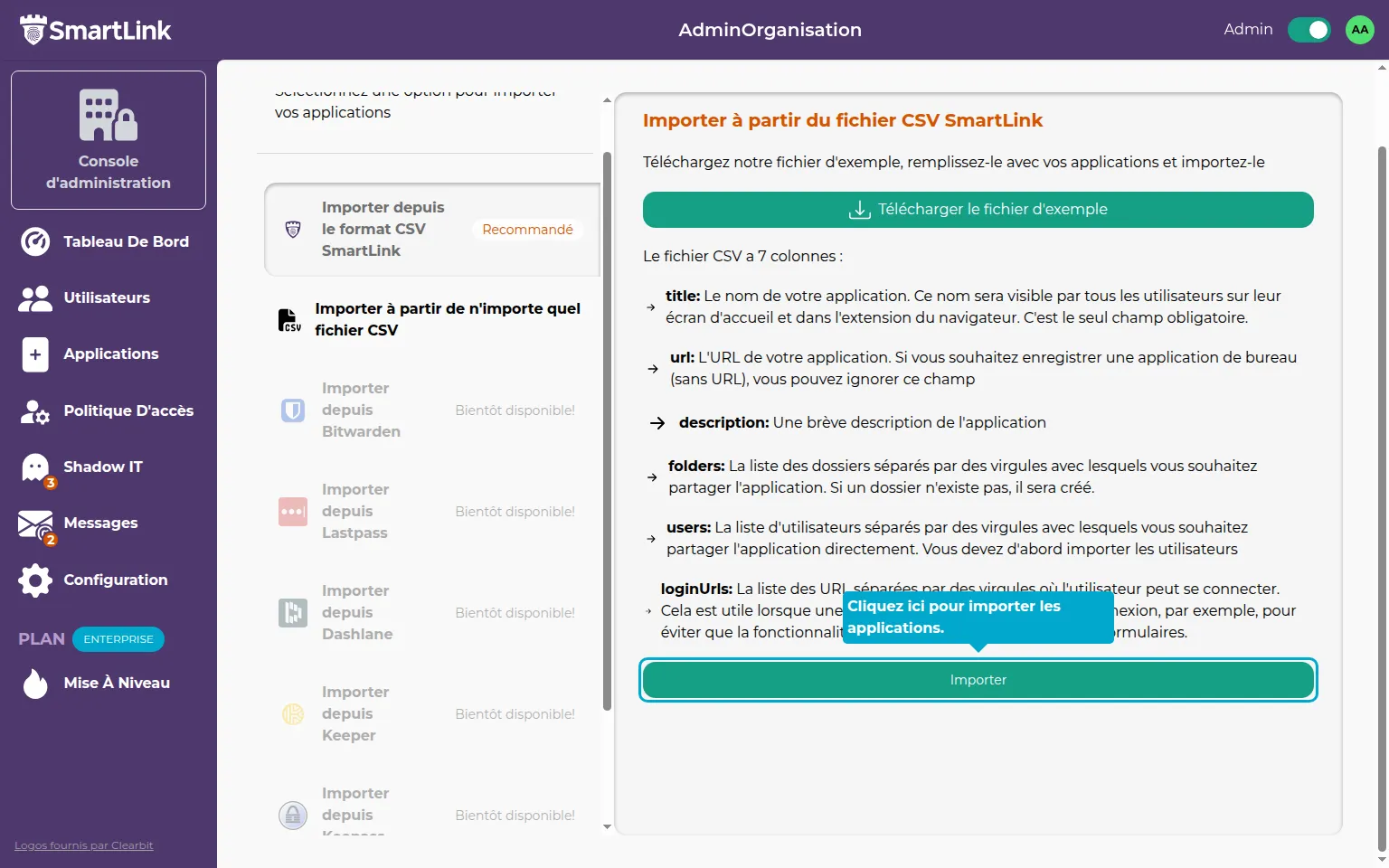Image resolution: width=1389 pixels, height=868 pixels.
Task: Click the Messages envelope icon
Action: click(35, 524)
